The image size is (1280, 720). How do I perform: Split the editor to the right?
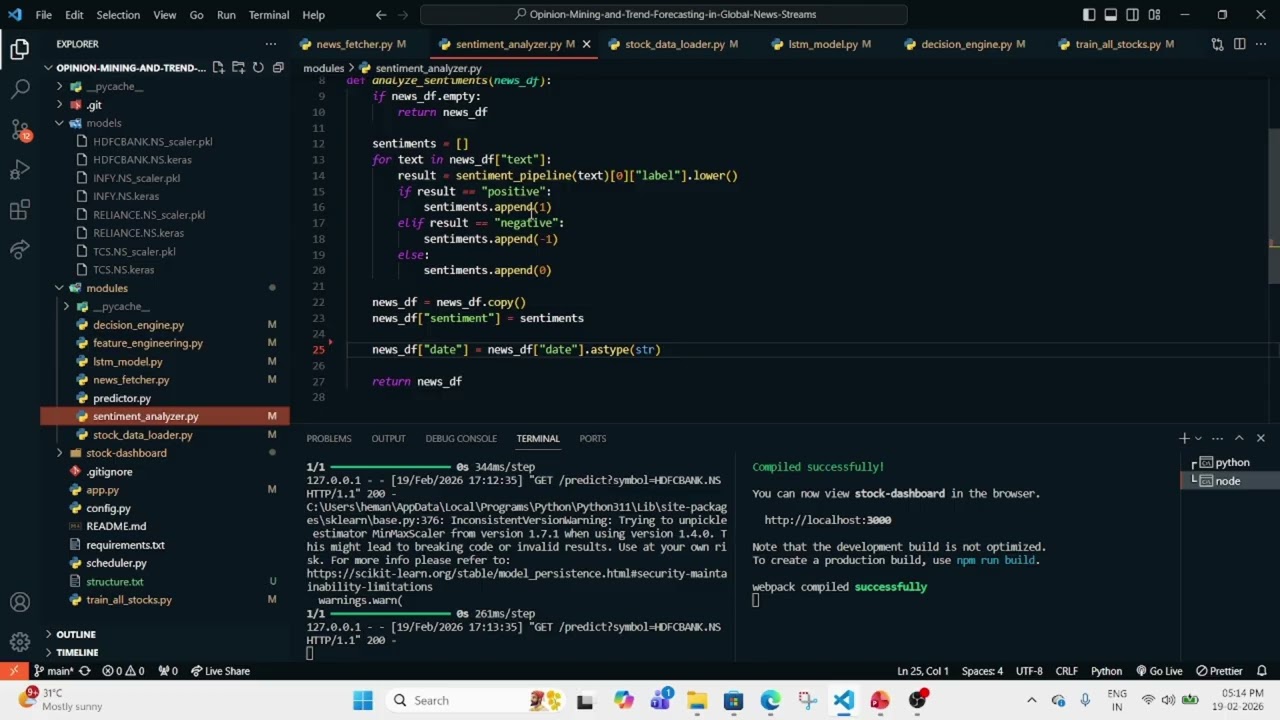coord(1239,44)
